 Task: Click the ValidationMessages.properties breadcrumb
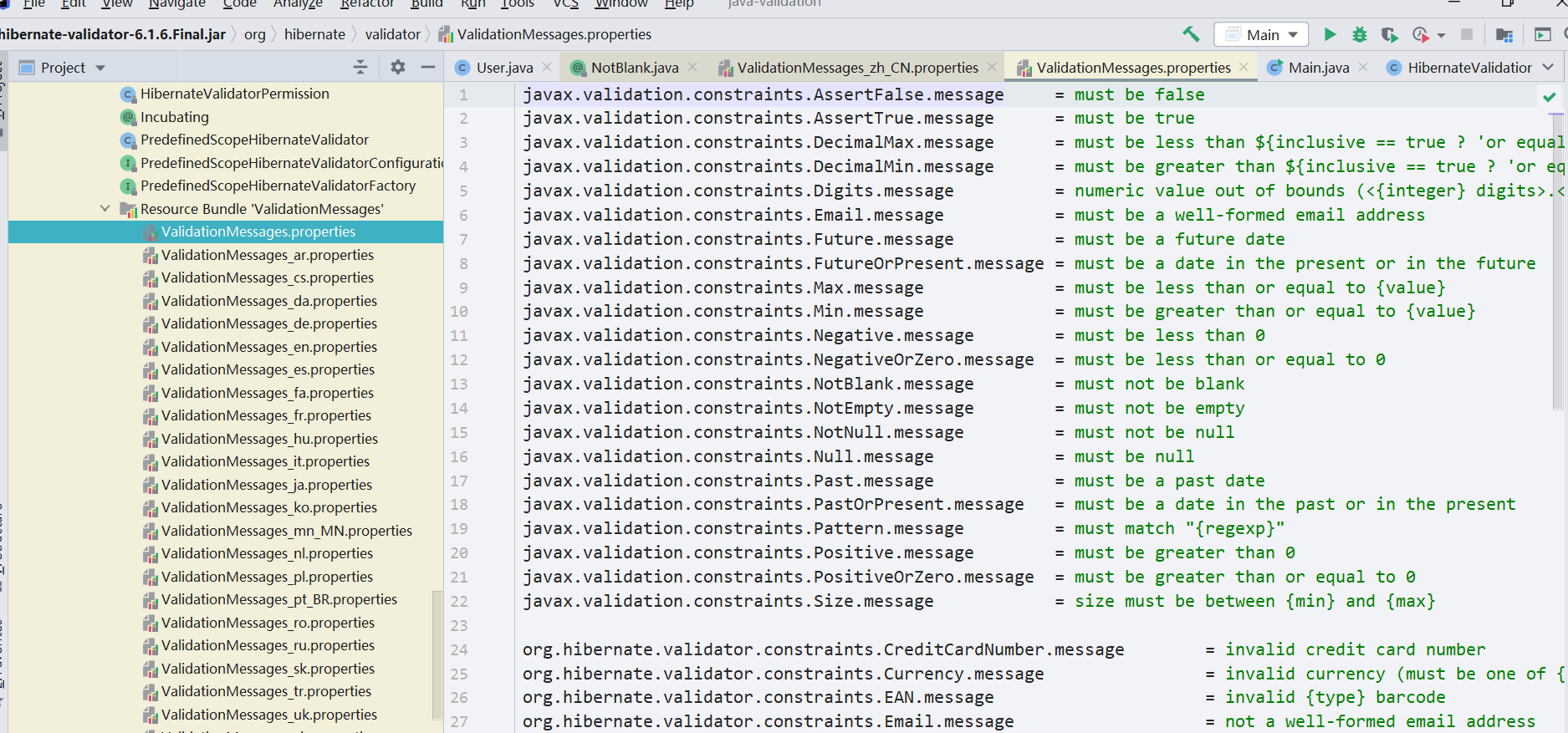click(544, 34)
